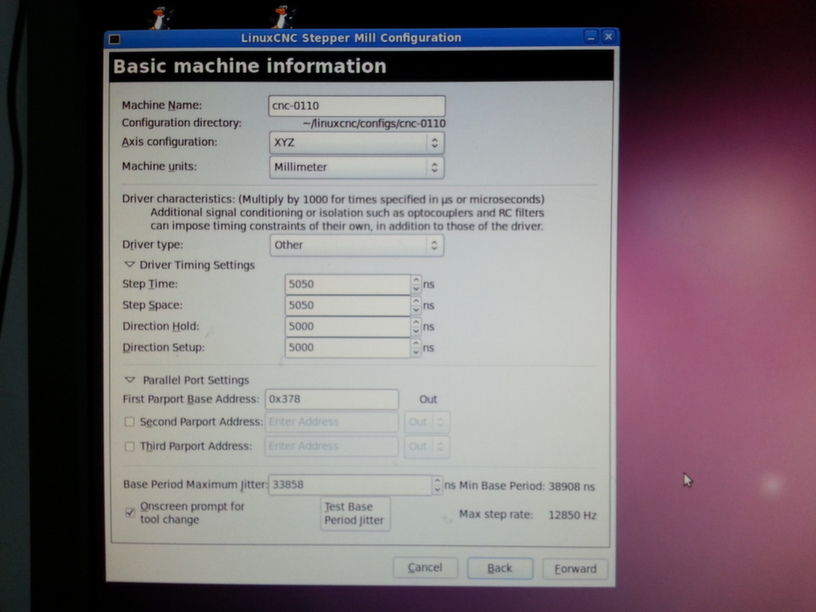Click the Min Base Period 38908 ns text

527,486
